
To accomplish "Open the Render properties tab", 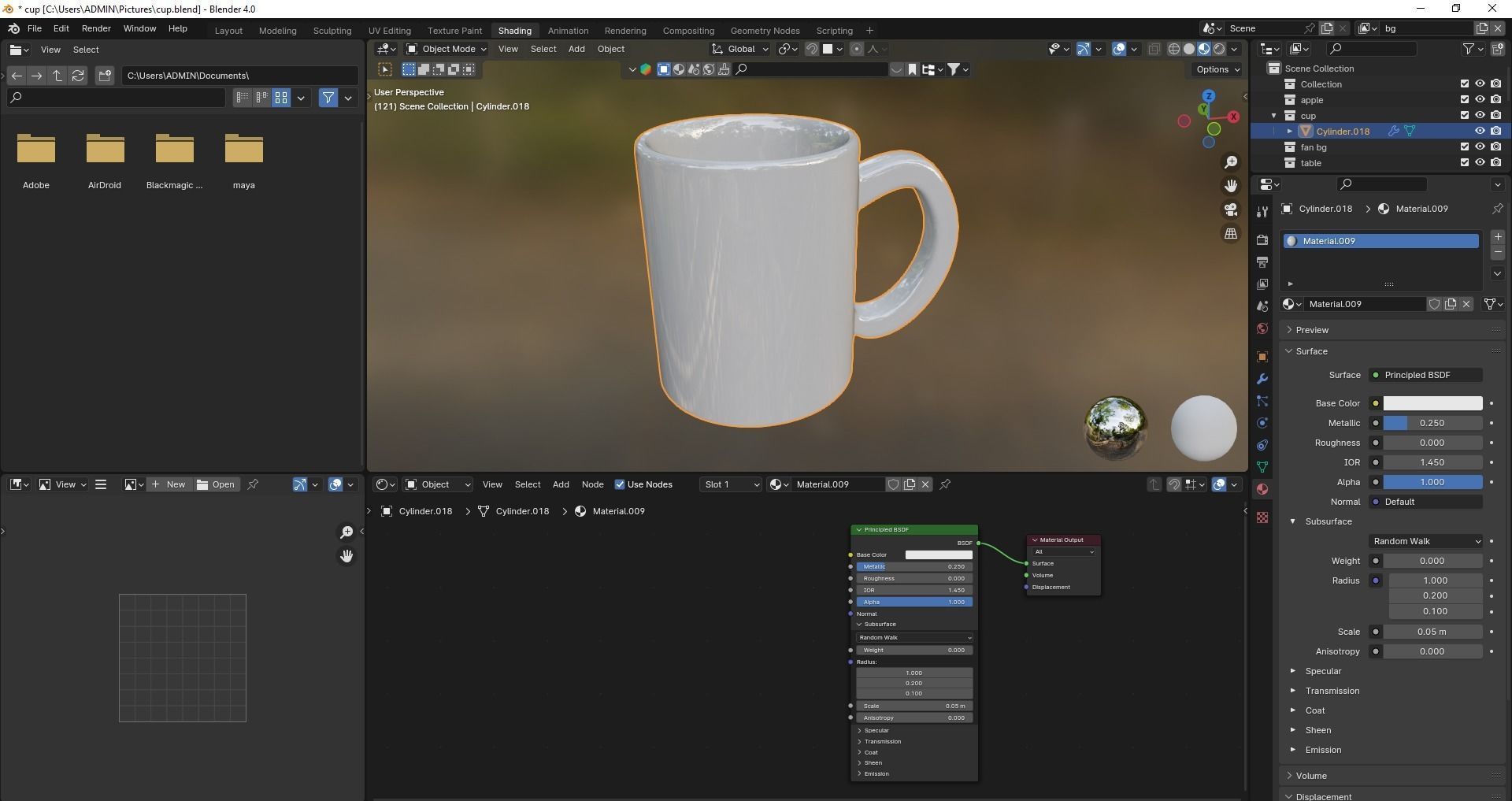I will (x=1262, y=240).
